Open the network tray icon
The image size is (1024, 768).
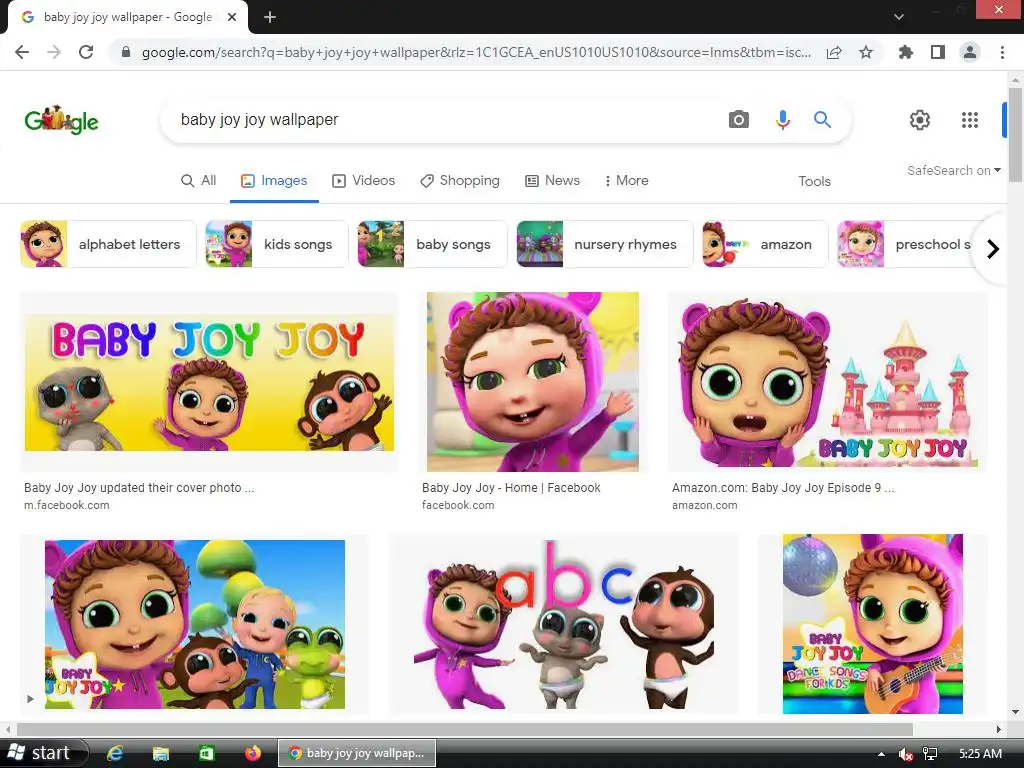(x=930, y=754)
